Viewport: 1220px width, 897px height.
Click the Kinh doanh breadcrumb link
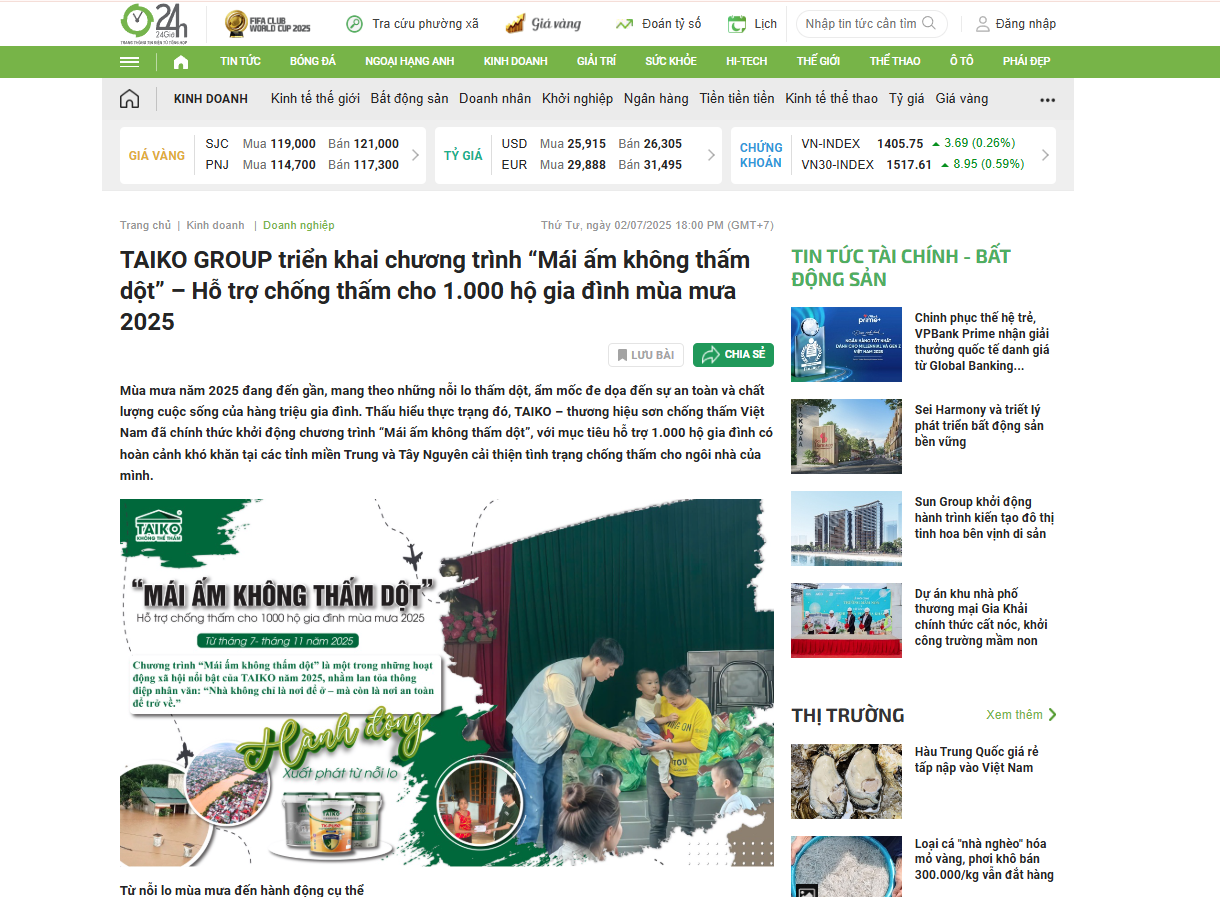pos(215,225)
